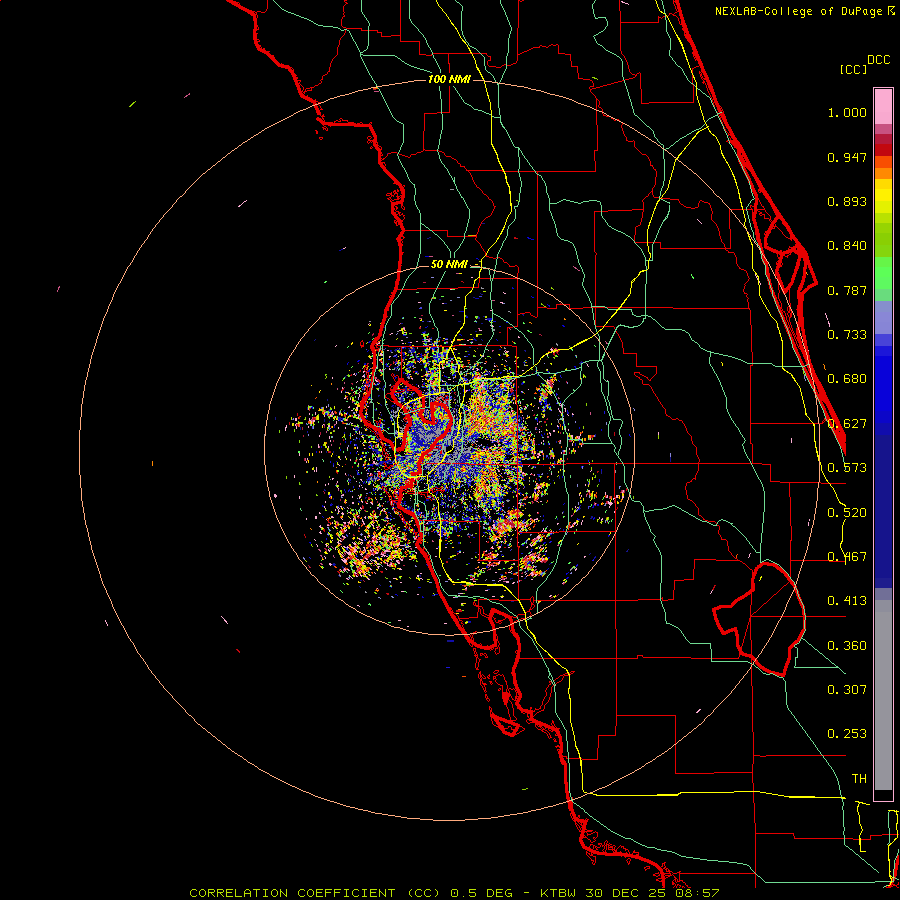Image resolution: width=900 pixels, height=900 pixels.
Task: Click the NEXLAB-College of DuPage title text
Action: pos(798,11)
